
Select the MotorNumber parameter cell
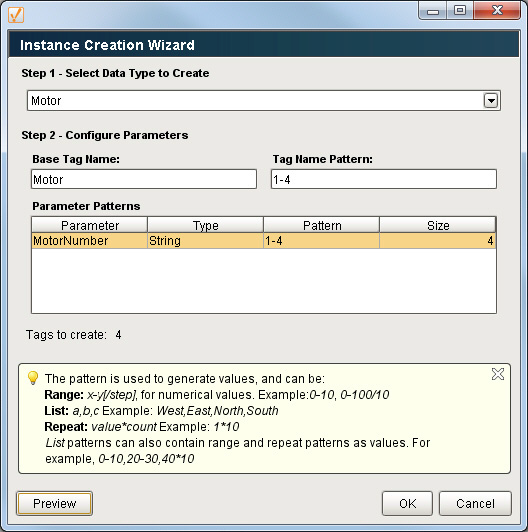pyautogui.click(x=90, y=241)
